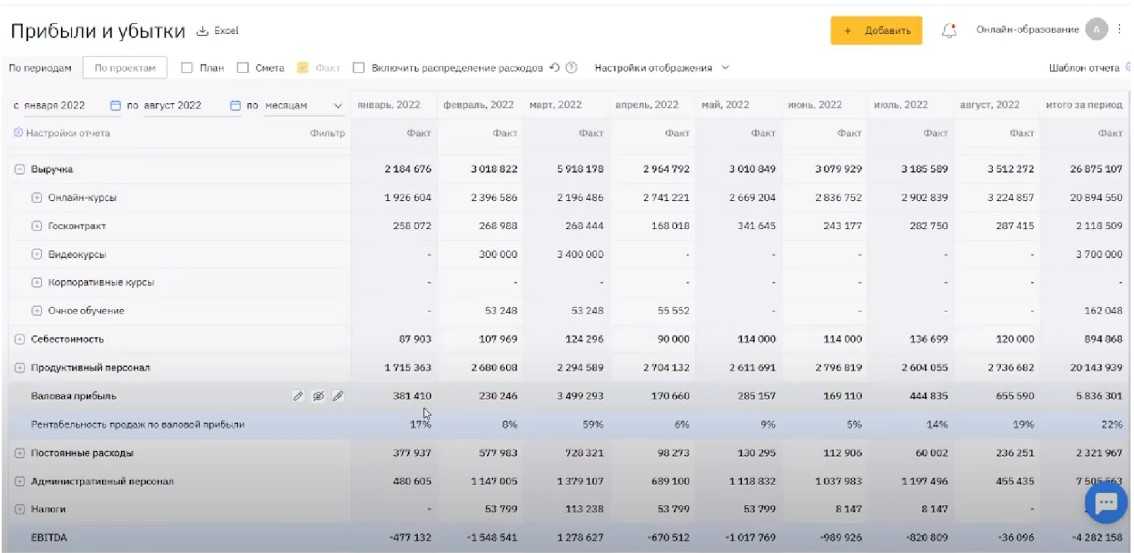Open the chat support widget
This screenshot has height=553, width=1134.
pyautogui.click(x=1105, y=504)
